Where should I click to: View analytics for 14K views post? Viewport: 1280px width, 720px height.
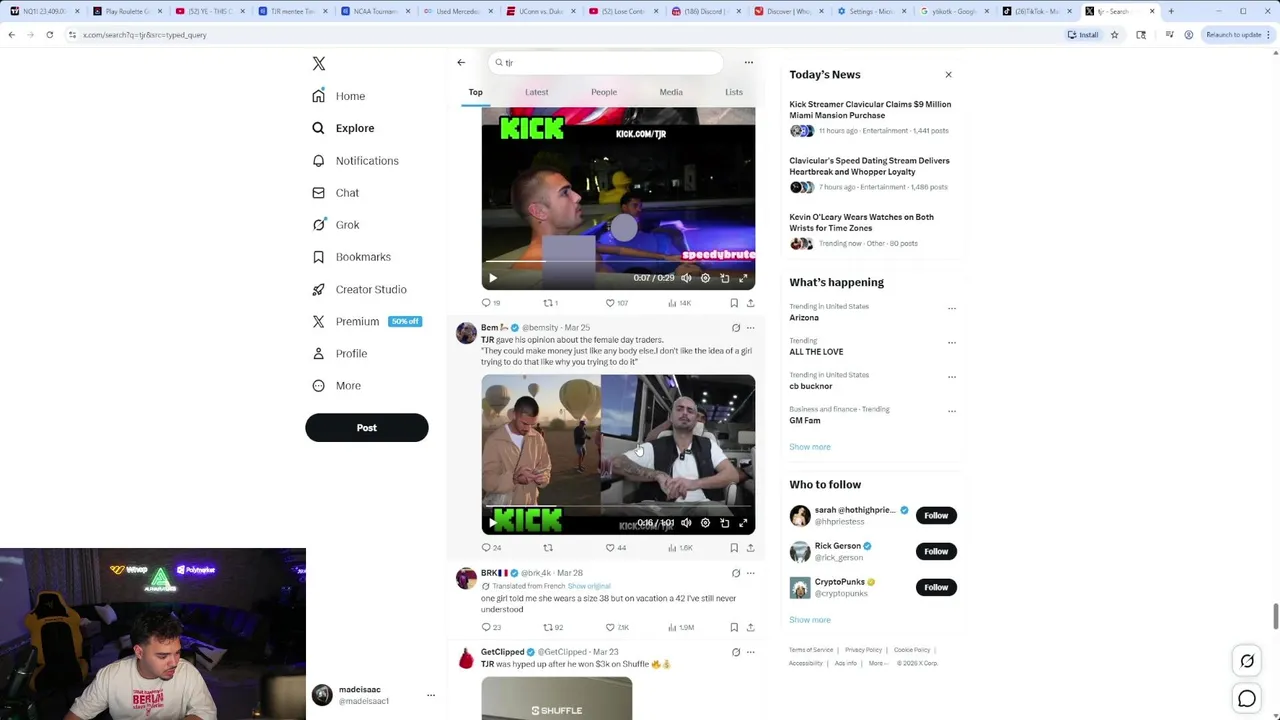pos(678,303)
